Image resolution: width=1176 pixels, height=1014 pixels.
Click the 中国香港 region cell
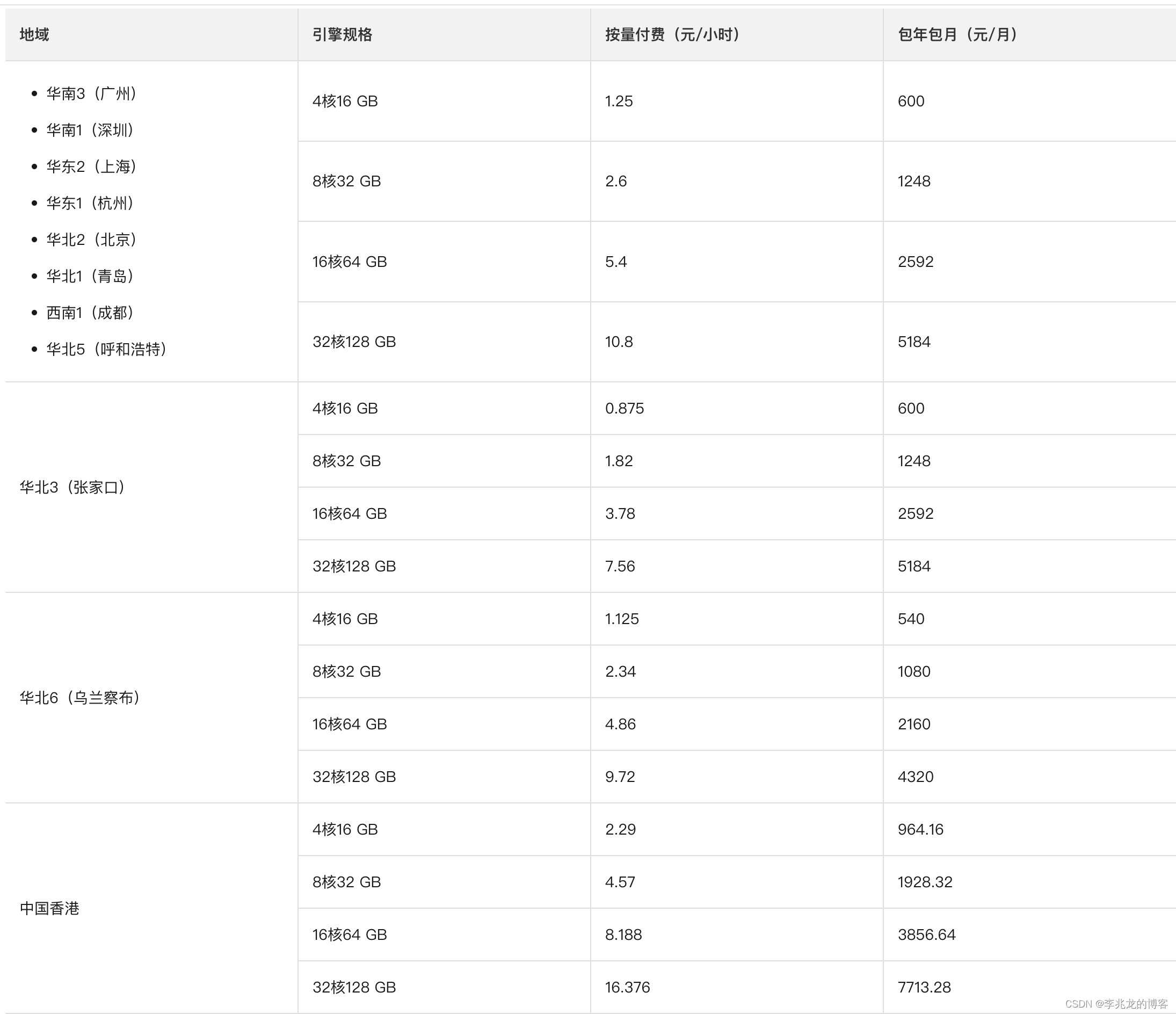(49, 908)
